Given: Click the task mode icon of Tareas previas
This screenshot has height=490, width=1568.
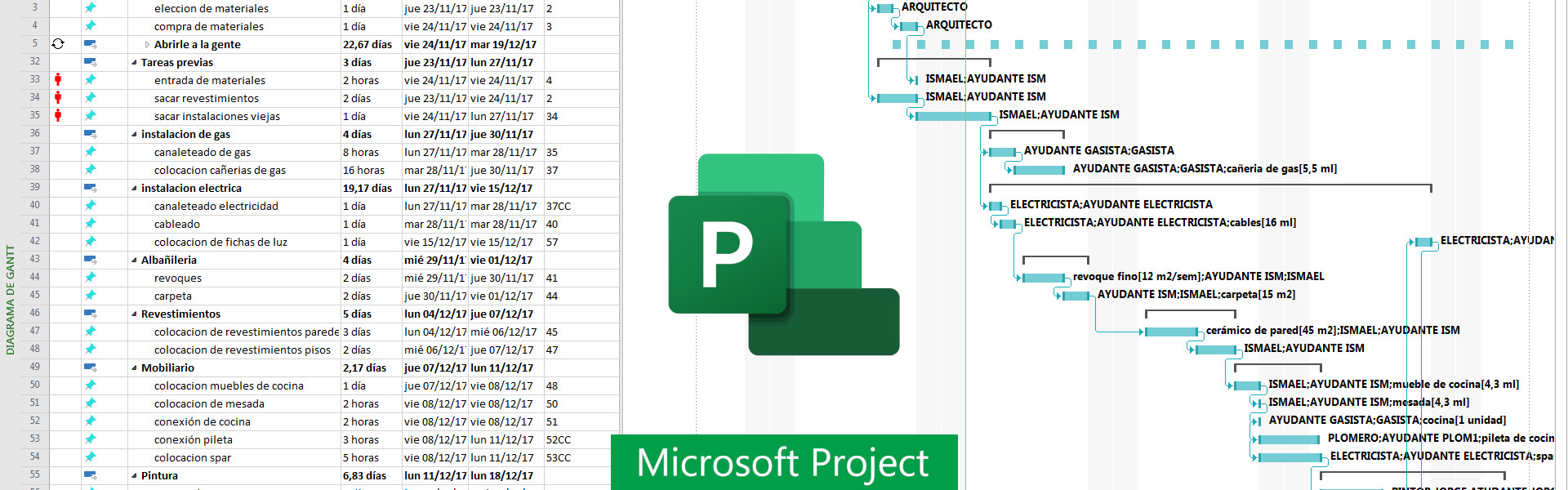Looking at the screenshot, I should coord(91,62).
